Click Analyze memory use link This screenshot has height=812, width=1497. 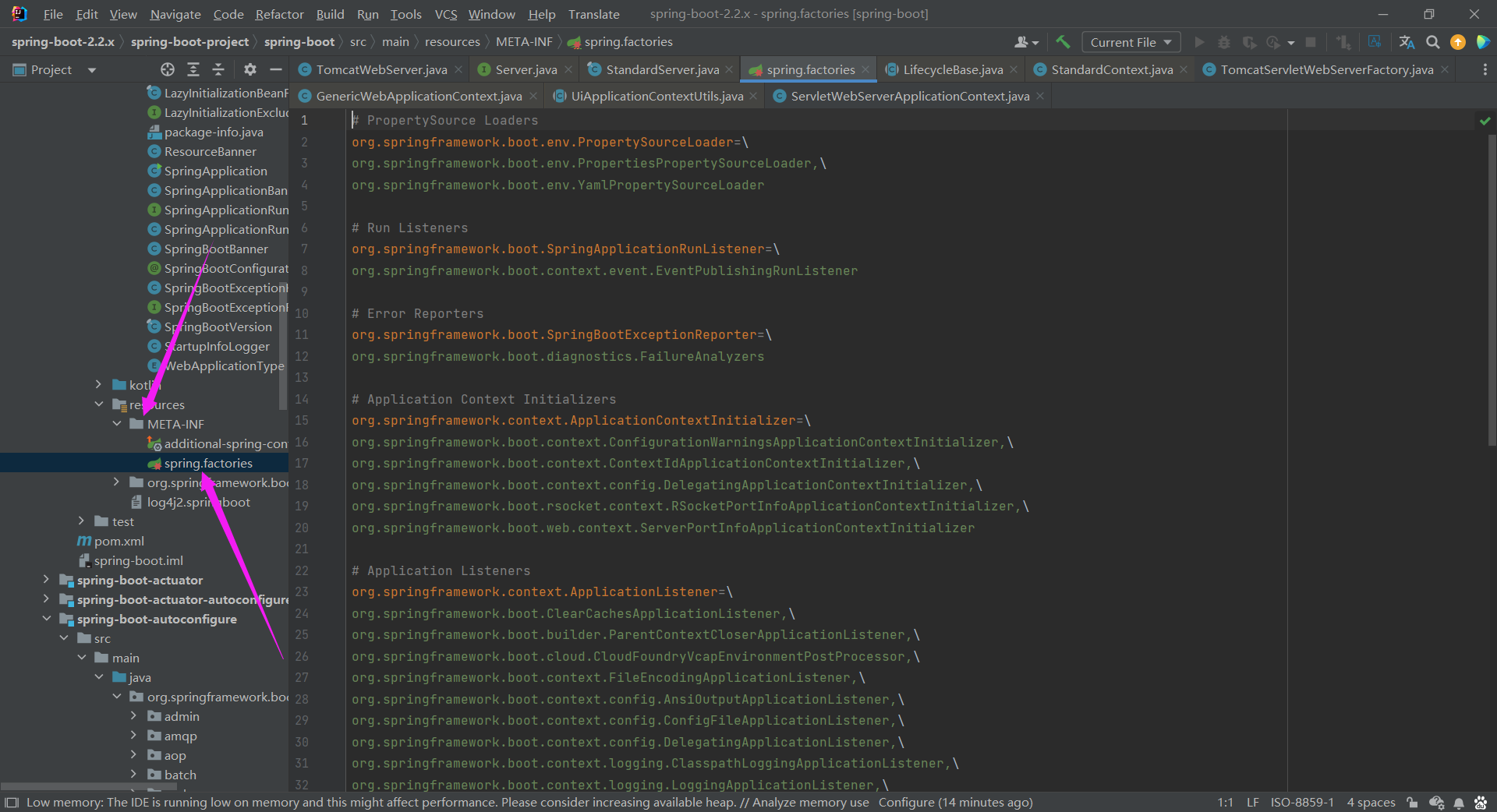pos(811,803)
